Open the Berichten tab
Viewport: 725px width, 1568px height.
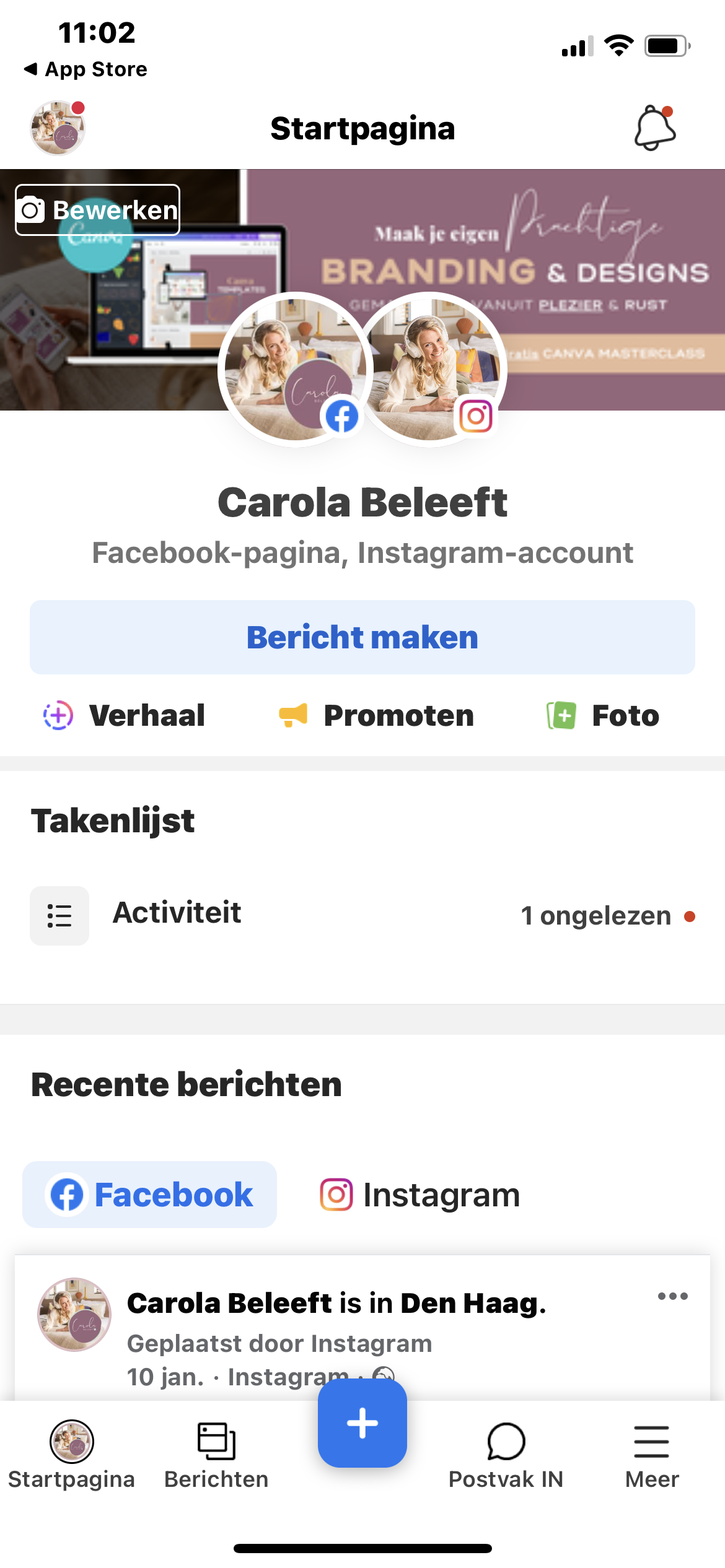(x=216, y=1454)
